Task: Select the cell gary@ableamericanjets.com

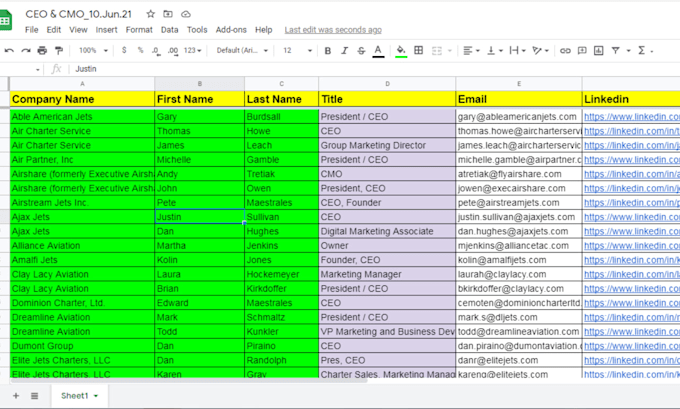Action: (519, 117)
